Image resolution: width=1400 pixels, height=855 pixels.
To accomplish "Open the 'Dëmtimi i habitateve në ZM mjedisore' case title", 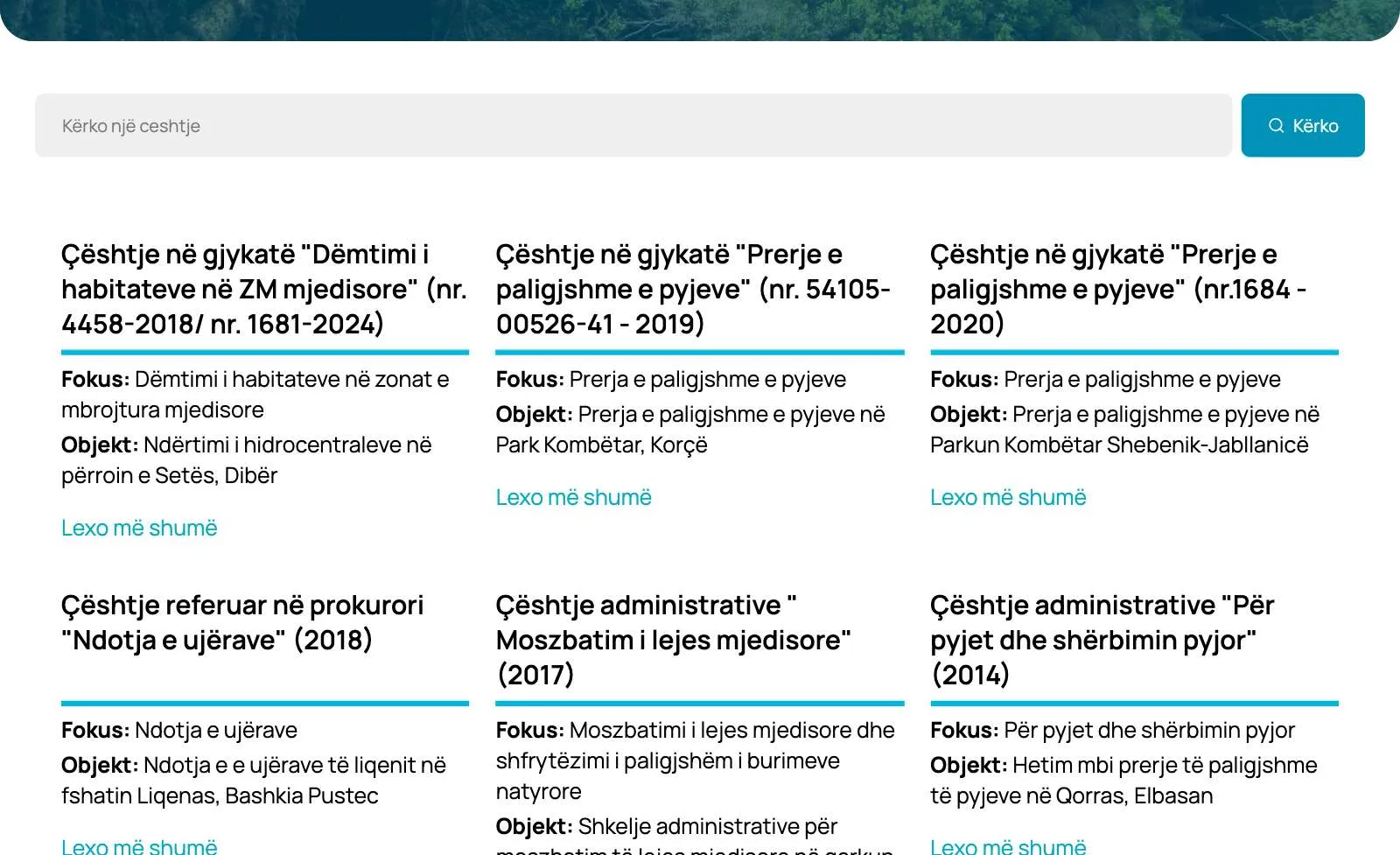I will coord(264,289).
